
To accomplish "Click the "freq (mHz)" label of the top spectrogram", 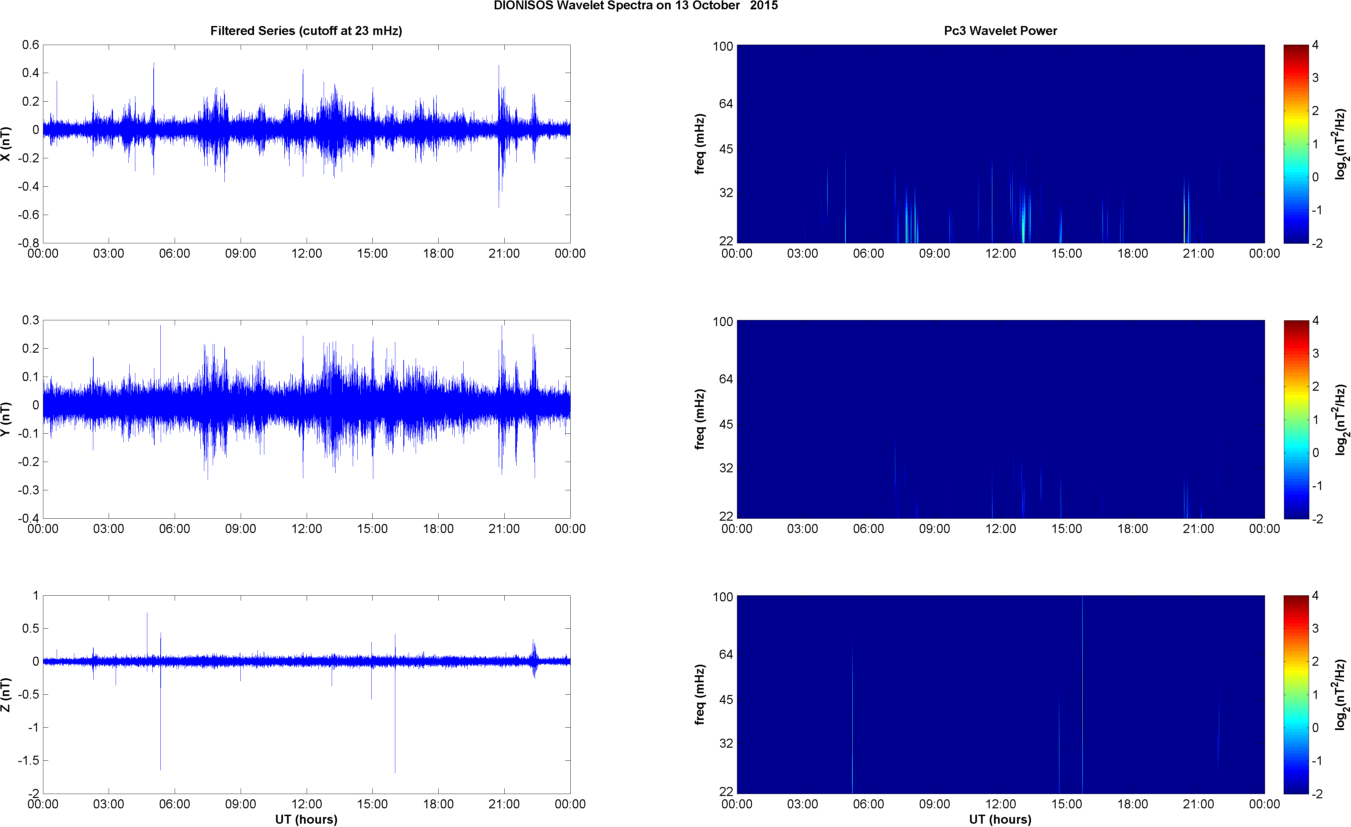I will coord(701,143).
